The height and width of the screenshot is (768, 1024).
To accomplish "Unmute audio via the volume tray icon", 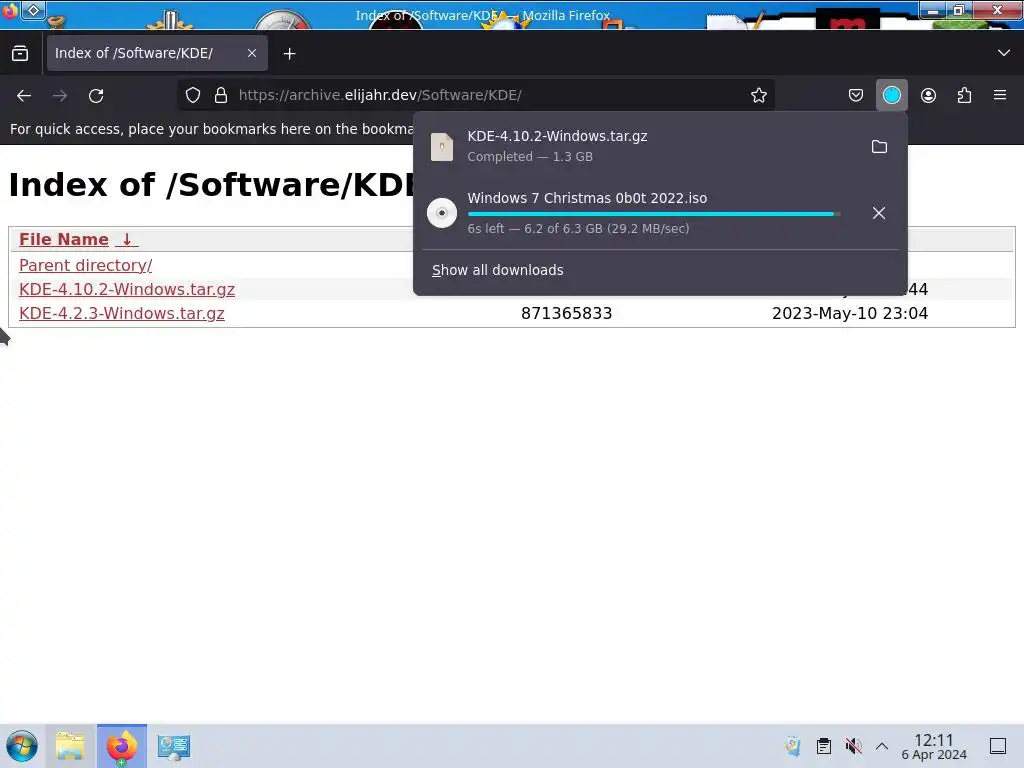I will [x=853, y=746].
